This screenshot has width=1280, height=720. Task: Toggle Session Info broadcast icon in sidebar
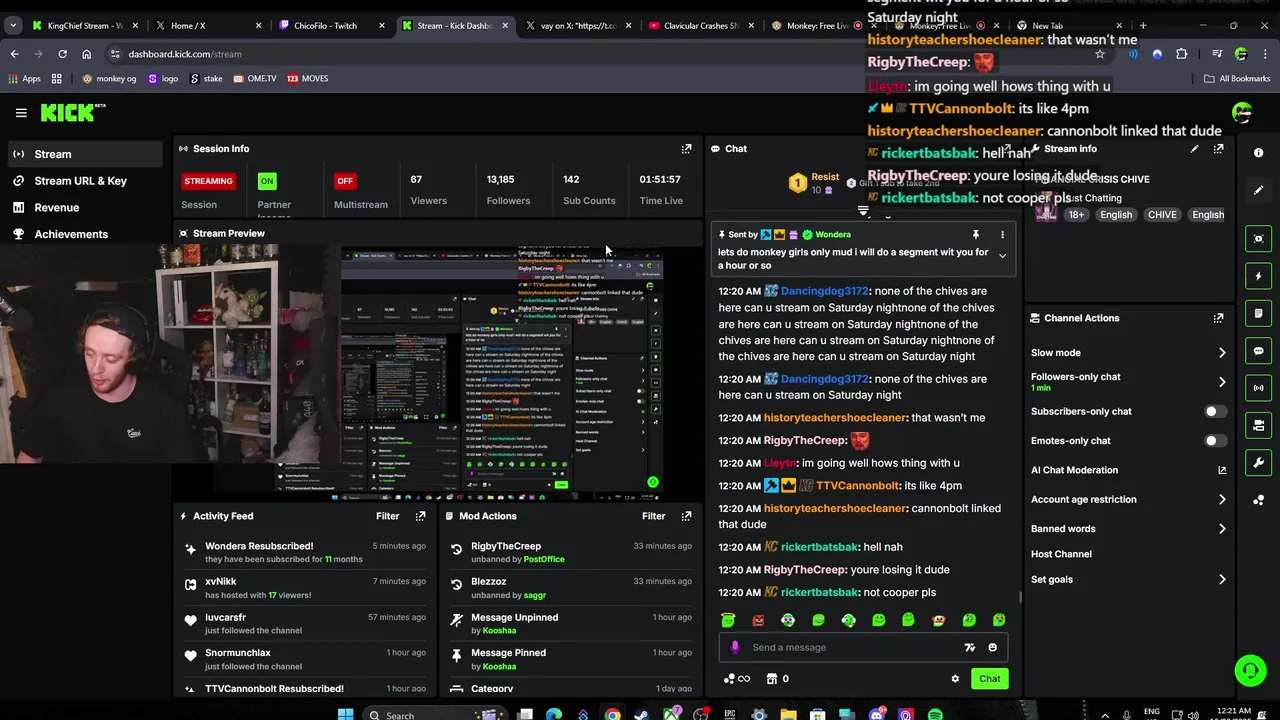coord(1259,388)
